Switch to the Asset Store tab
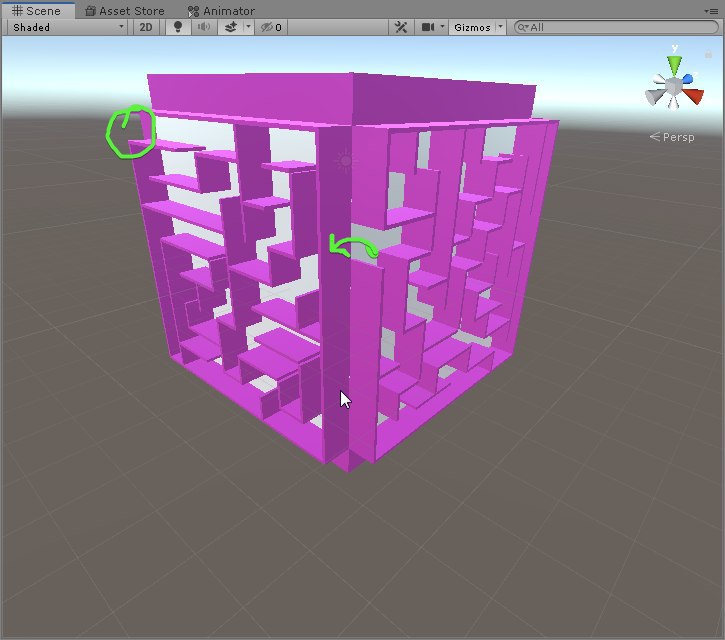 point(125,11)
